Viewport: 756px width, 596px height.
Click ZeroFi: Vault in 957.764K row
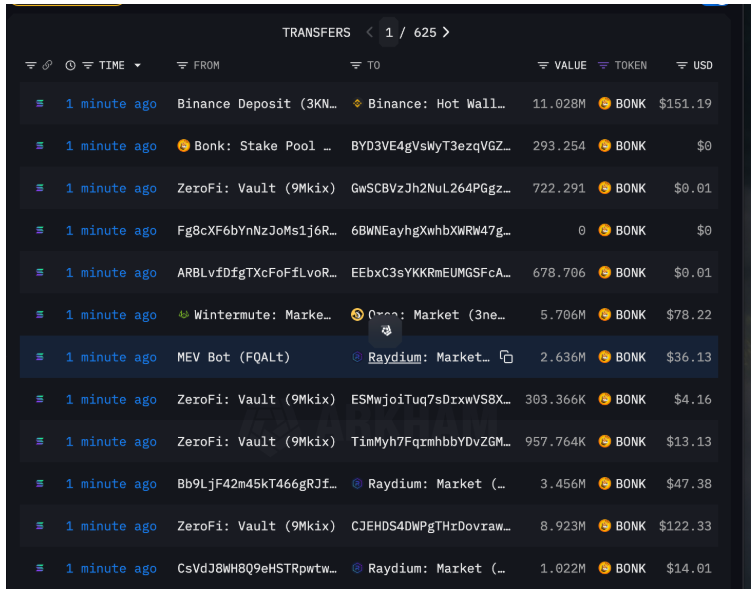pyautogui.click(x=256, y=442)
